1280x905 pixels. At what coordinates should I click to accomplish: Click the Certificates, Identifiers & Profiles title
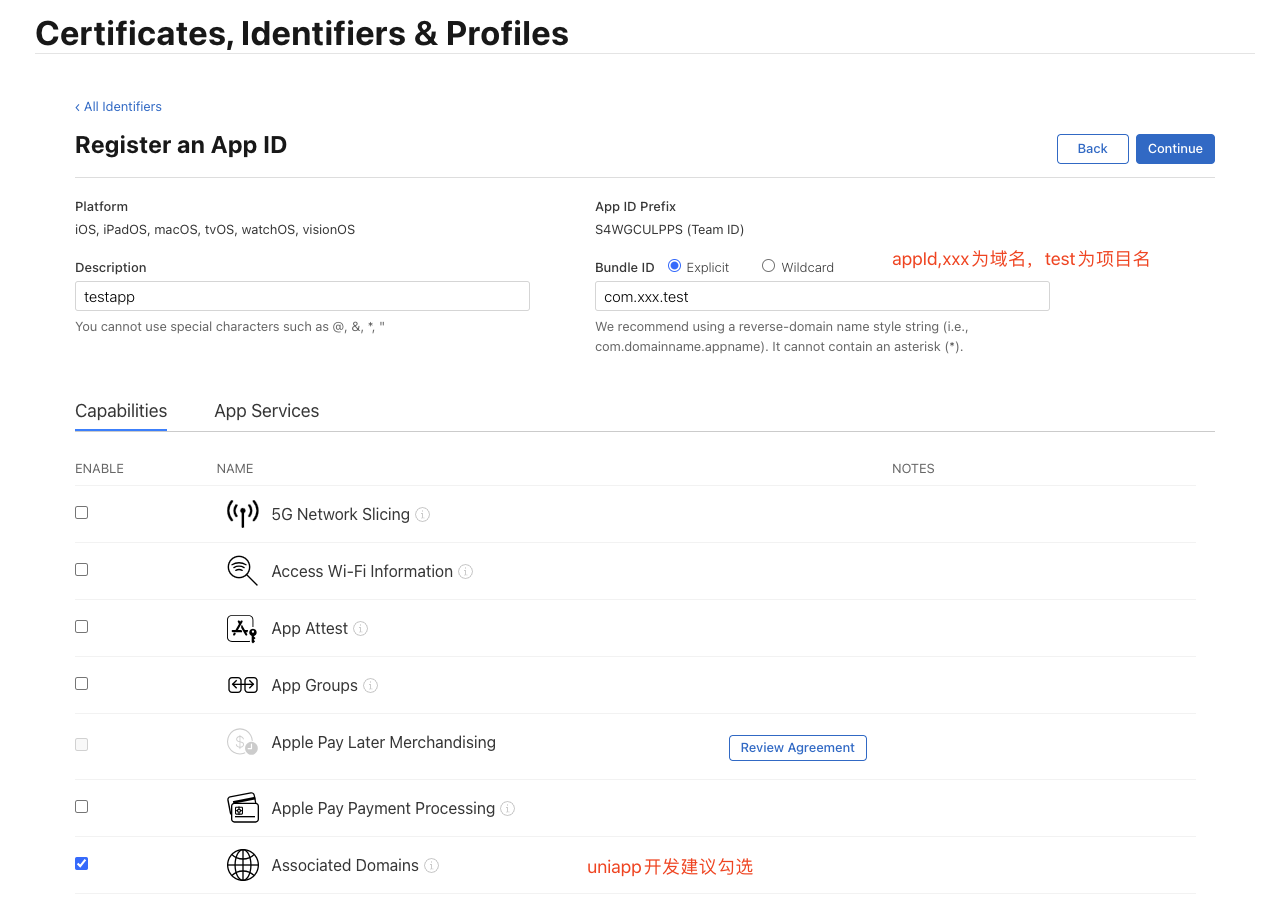(x=302, y=33)
